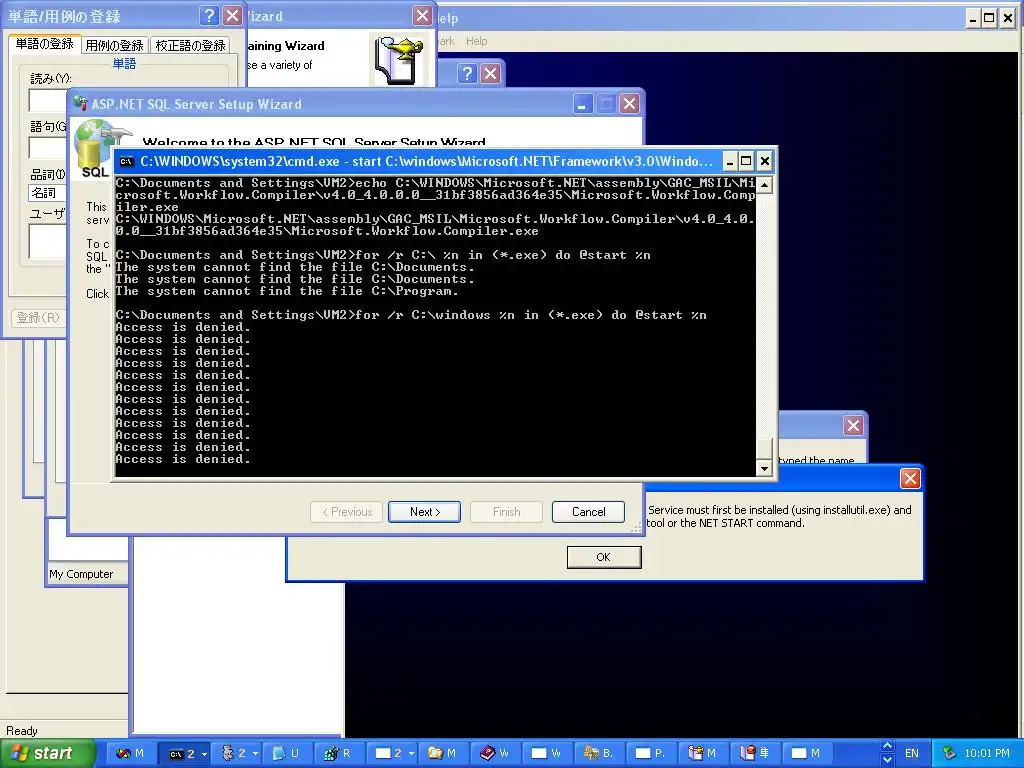The height and width of the screenshot is (768, 1024).
Task: Close the ASP.NET SQL Server Setup Wizard
Action: [630, 104]
